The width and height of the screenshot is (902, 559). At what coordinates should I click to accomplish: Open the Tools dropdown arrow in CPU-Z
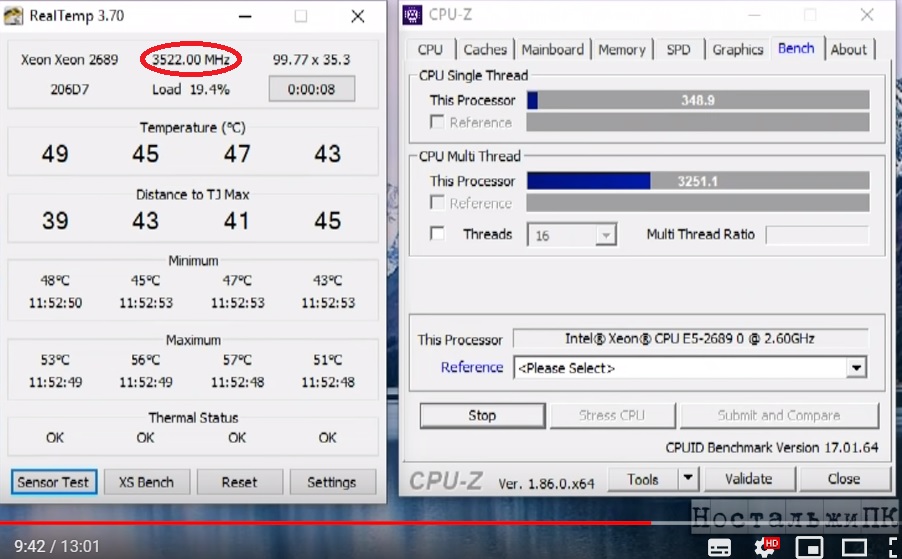coord(688,478)
